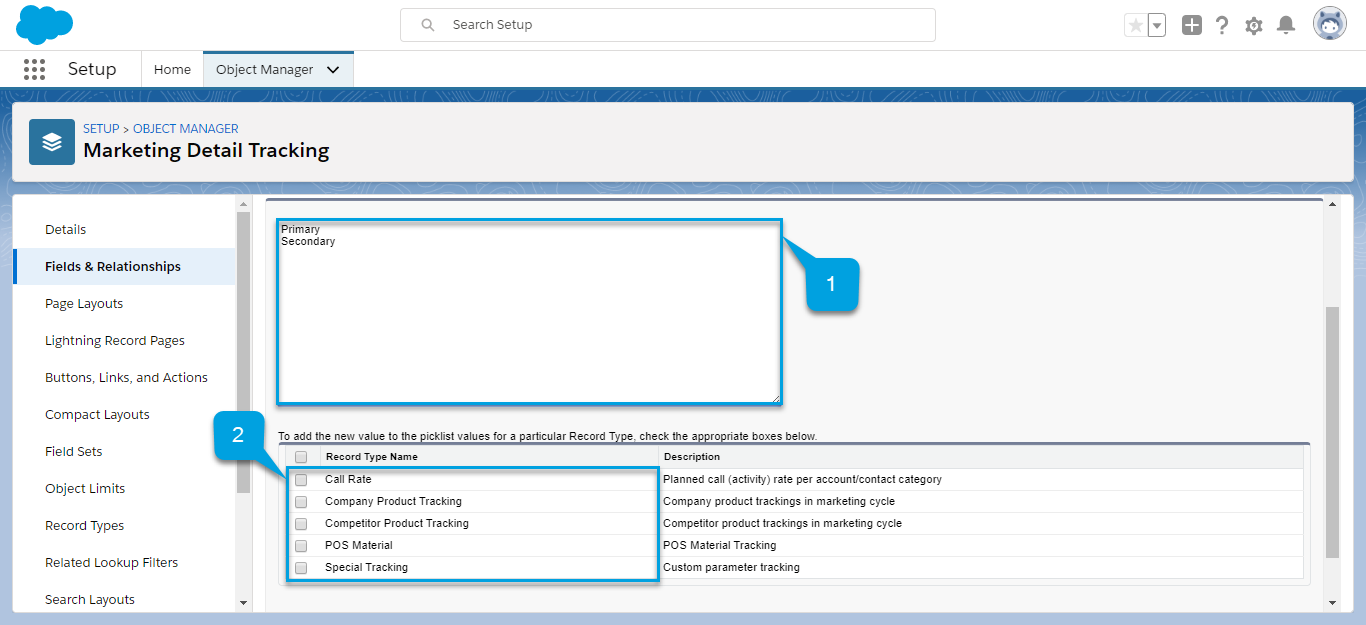This screenshot has width=1366, height=625.
Task: Click the favorites star icon
Action: click(1135, 25)
